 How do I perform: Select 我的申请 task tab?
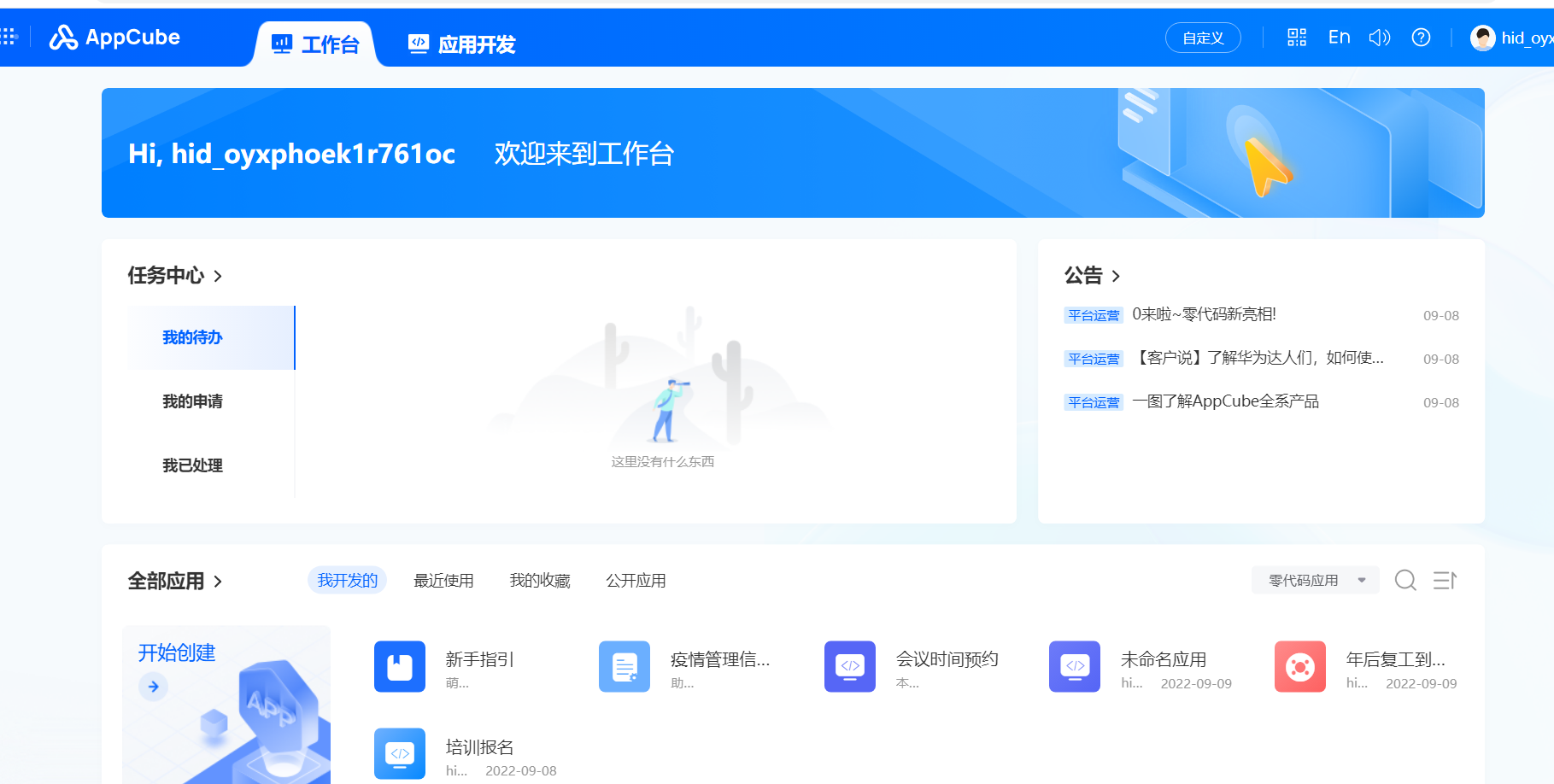(211, 401)
